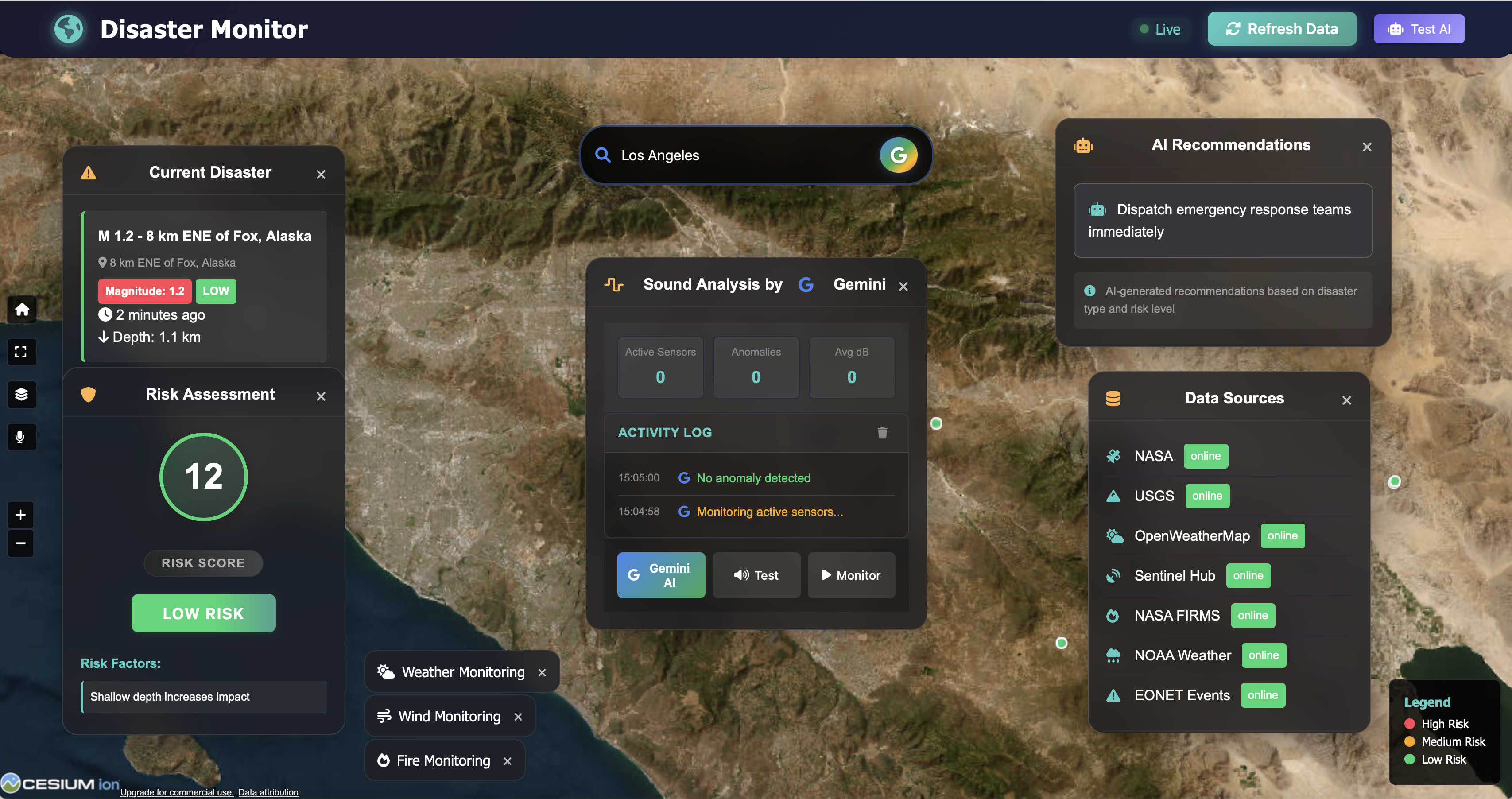Click the globe logo beside Disaster Monitor

point(69,29)
